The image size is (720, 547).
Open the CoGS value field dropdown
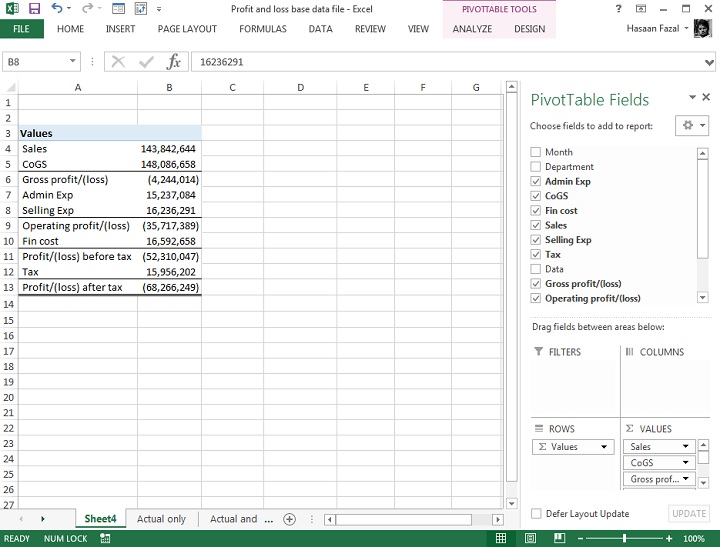click(x=686, y=462)
